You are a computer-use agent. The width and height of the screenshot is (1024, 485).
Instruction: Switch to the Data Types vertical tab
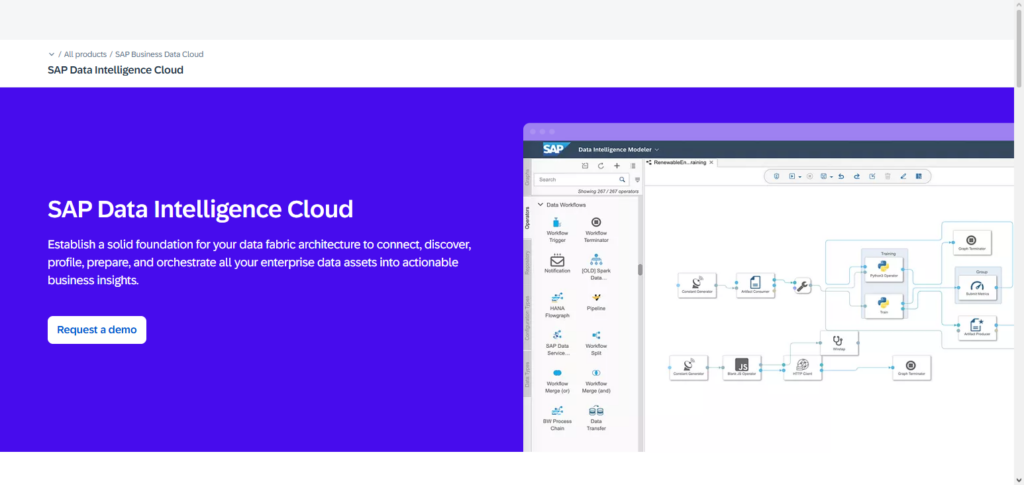pyautogui.click(x=528, y=374)
